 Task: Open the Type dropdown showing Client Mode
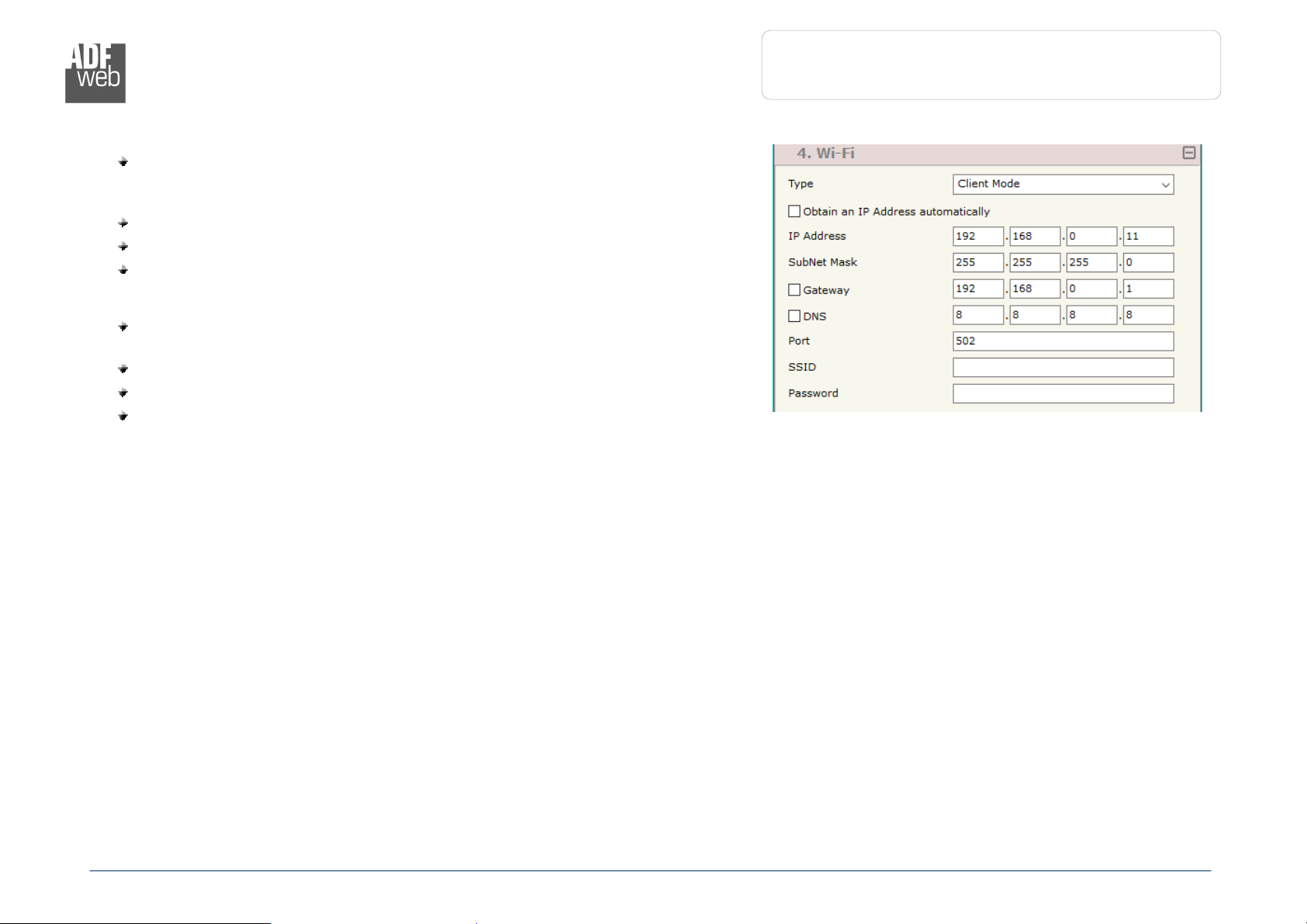(x=1063, y=184)
